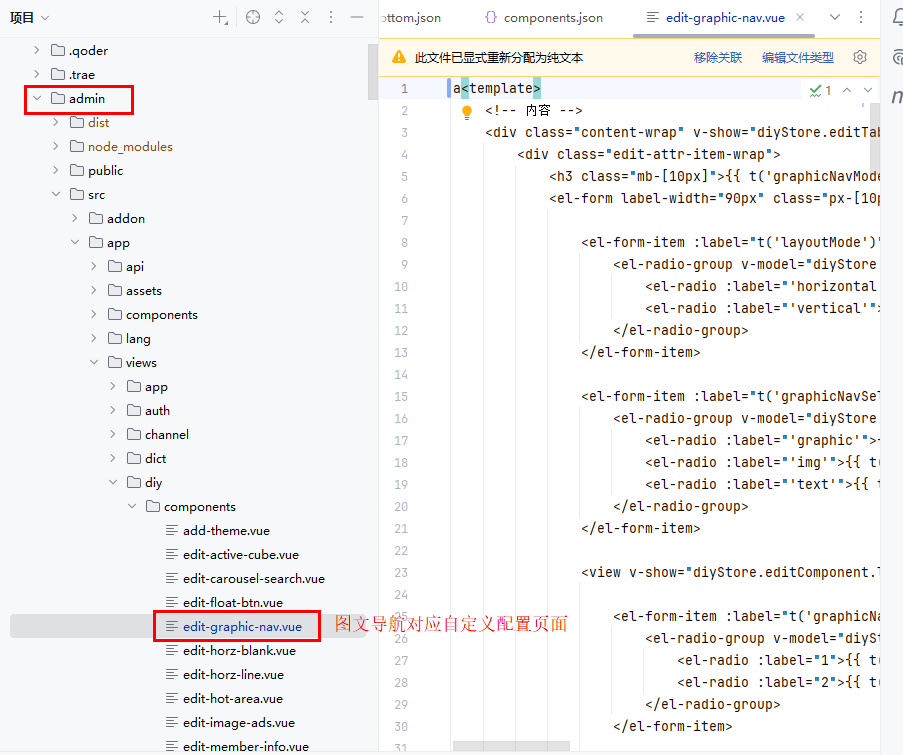903x755 pixels.
Task: Click 移除关联 link
Action: click(718, 58)
